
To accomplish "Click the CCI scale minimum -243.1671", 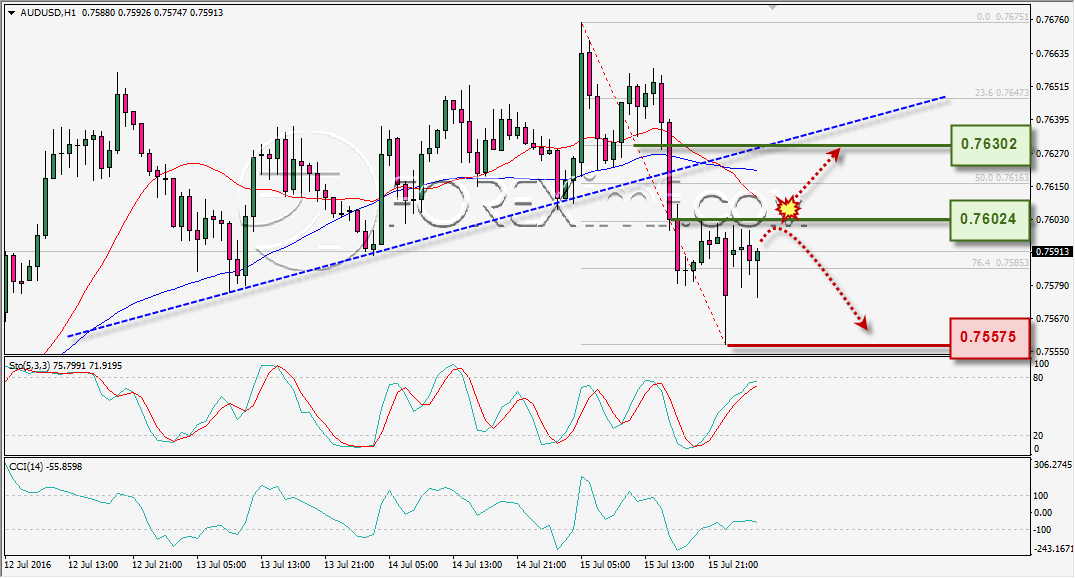I will tap(1052, 549).
